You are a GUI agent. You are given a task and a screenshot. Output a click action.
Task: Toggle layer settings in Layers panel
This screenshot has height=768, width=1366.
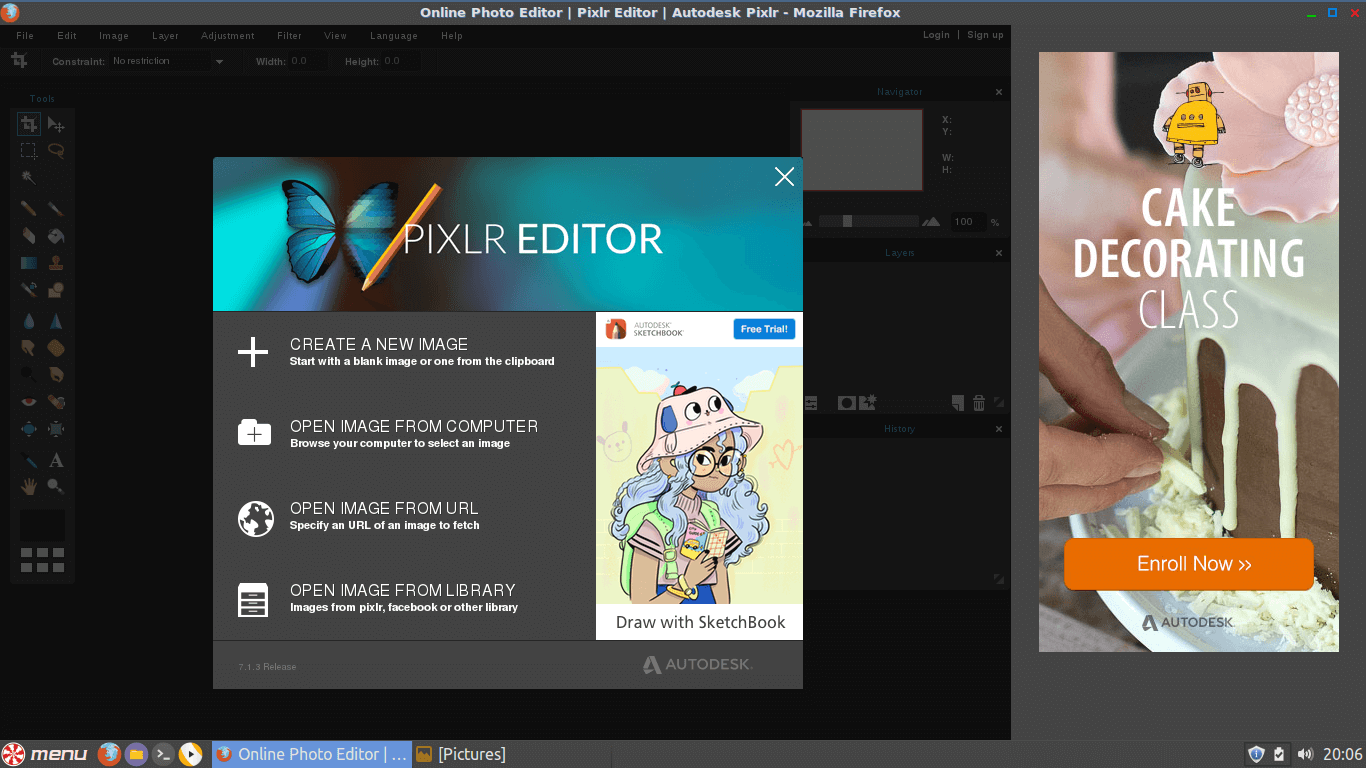[x=811, y=403]
